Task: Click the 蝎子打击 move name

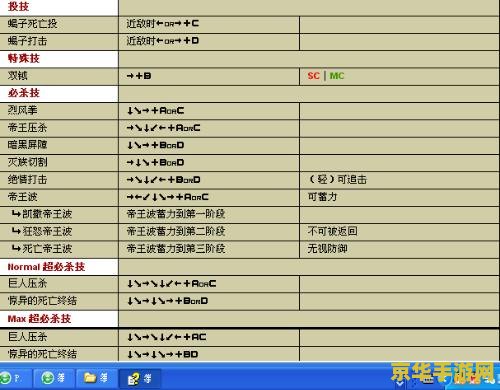Action: tap(27, 41)
